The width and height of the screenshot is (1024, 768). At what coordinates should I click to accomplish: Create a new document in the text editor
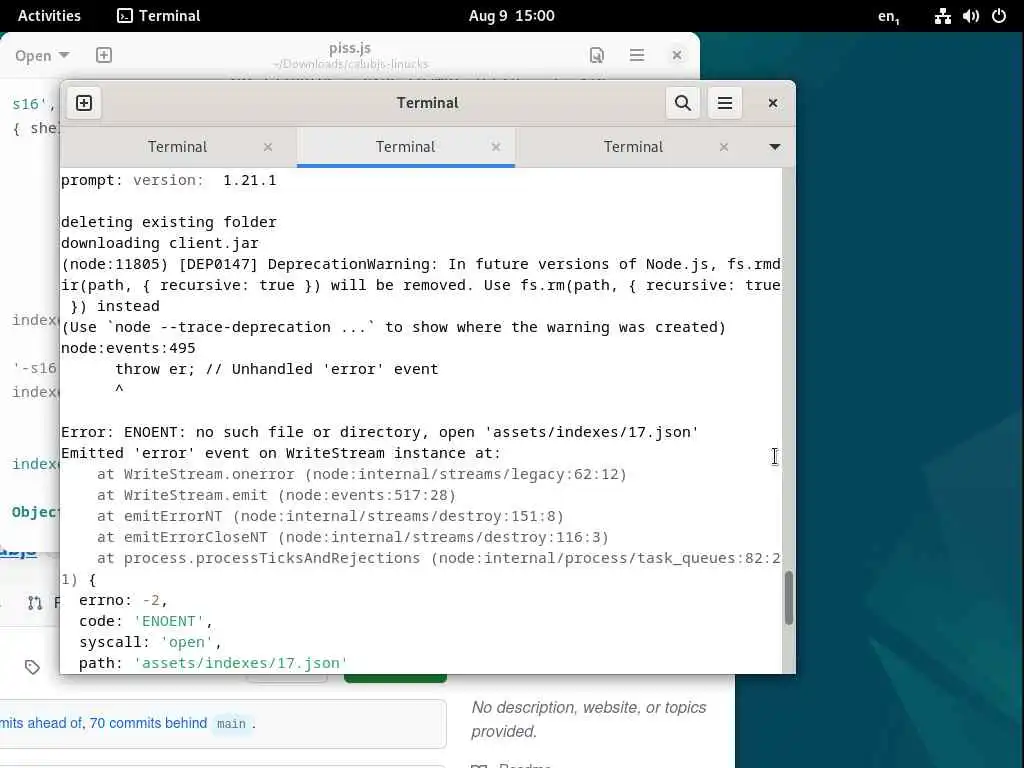[104, 55]
